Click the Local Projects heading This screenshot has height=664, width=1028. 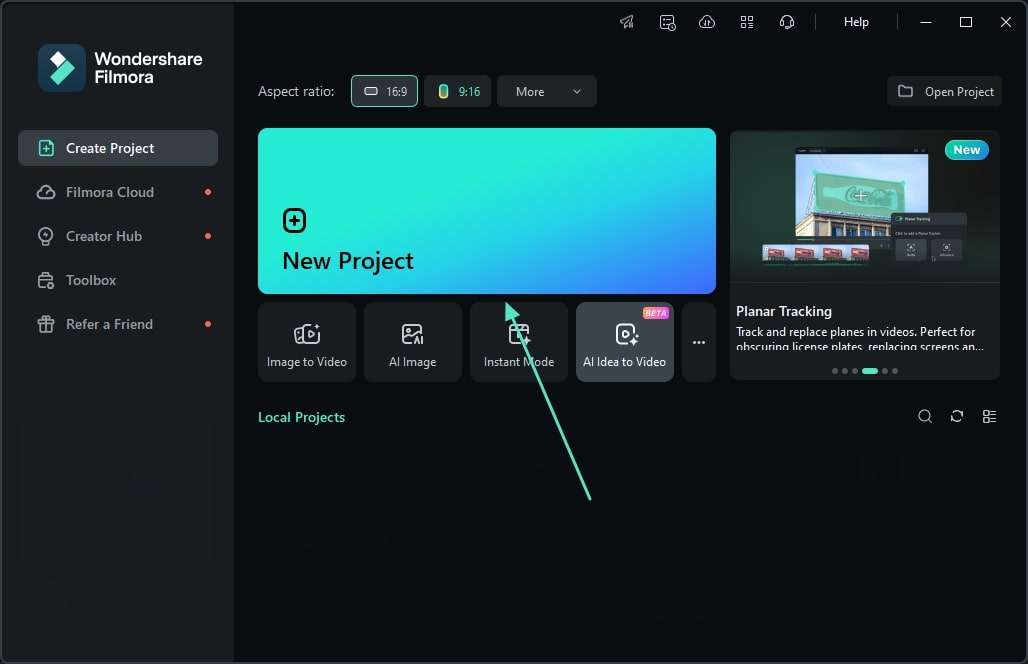tap(302, 417)
